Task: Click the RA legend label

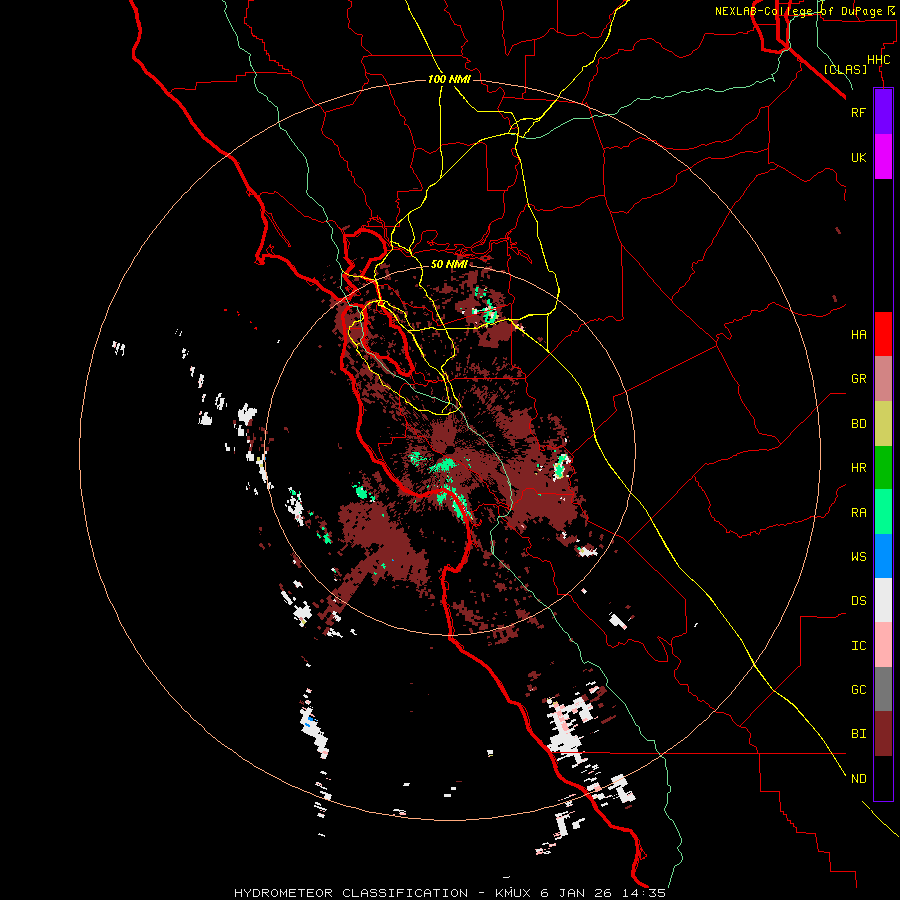Action: tap(858, 513)
